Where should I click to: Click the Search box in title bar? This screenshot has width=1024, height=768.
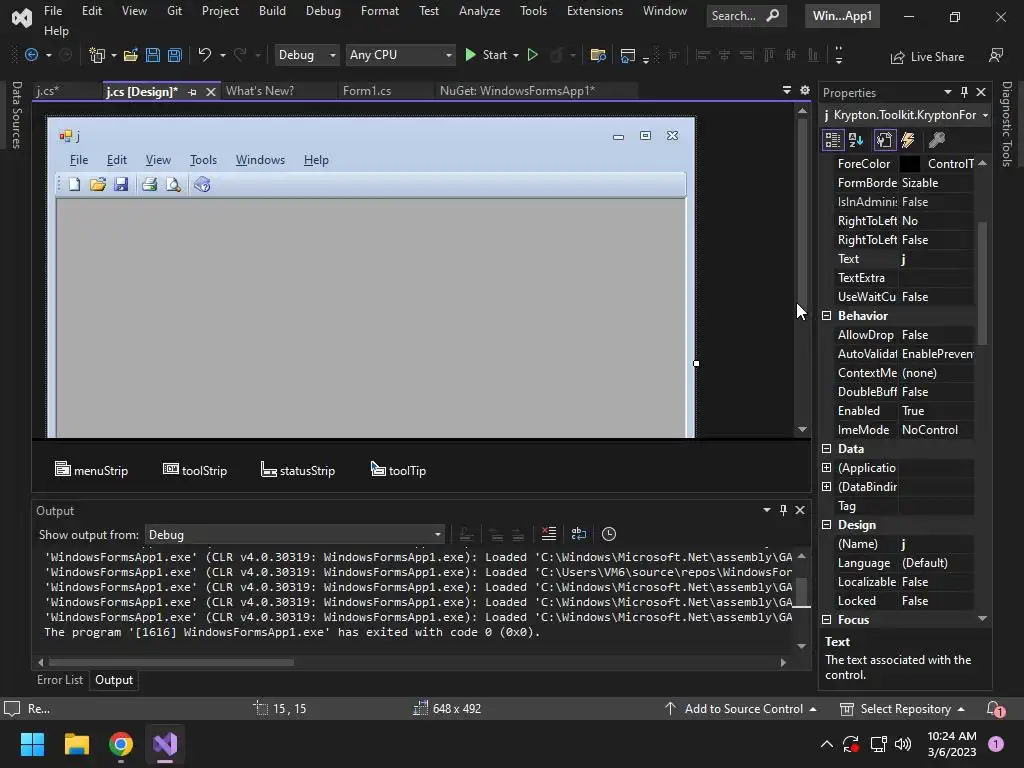(x=746, y=16)
